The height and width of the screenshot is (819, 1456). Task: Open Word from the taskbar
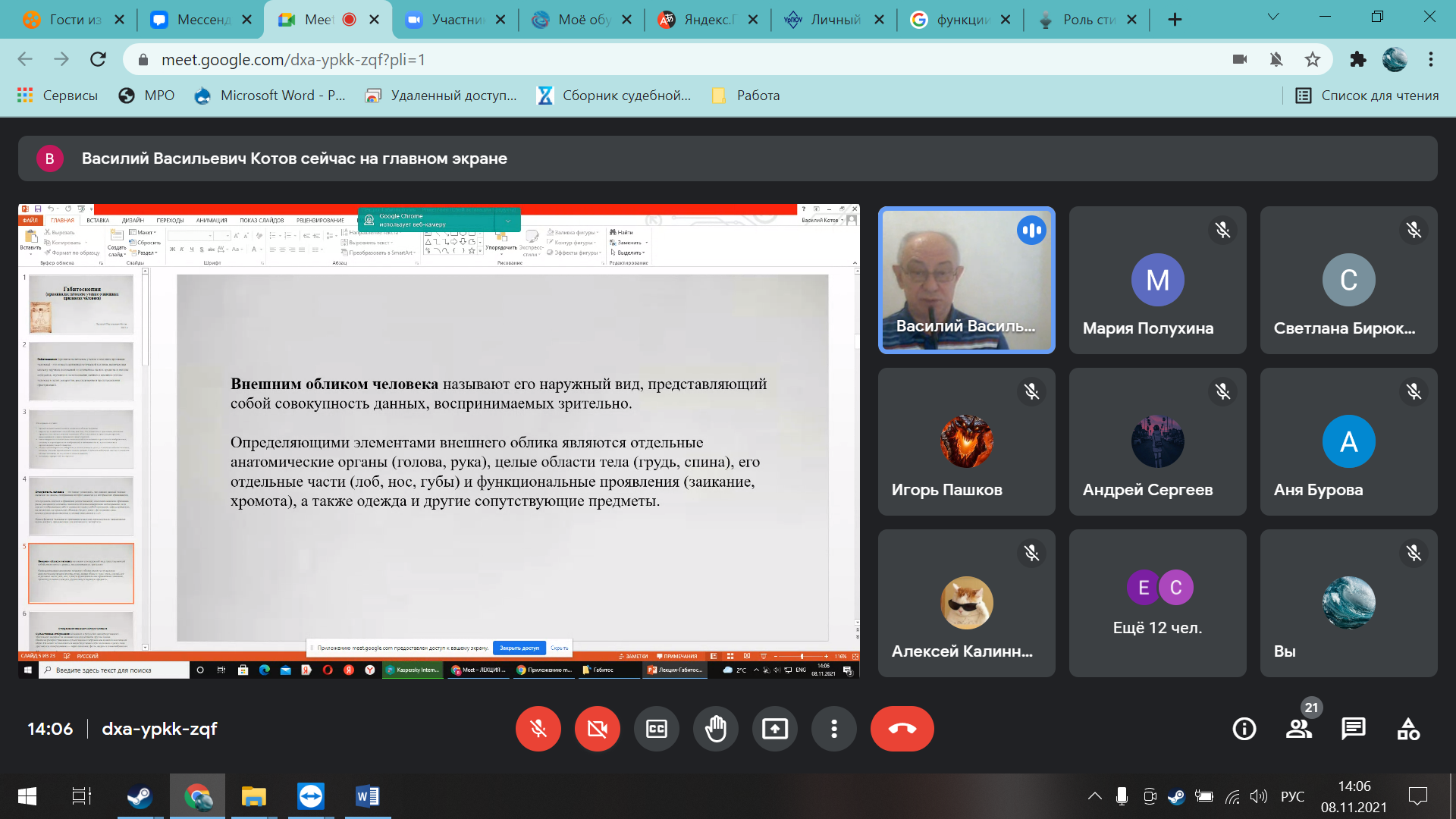point(368,796)
